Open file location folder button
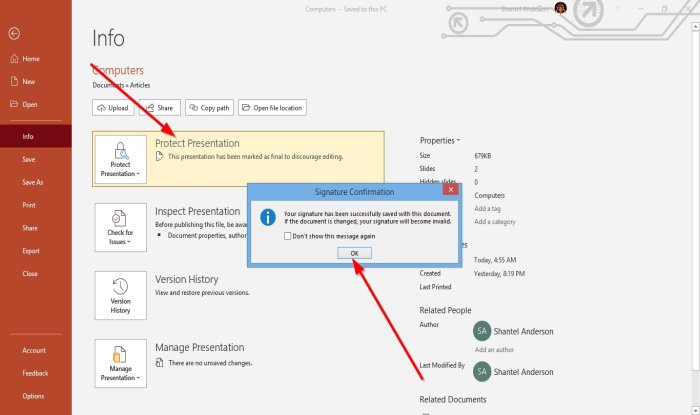The height and width of the screenshot is (415, 700). pyautogui.click(x=272, y=108)
